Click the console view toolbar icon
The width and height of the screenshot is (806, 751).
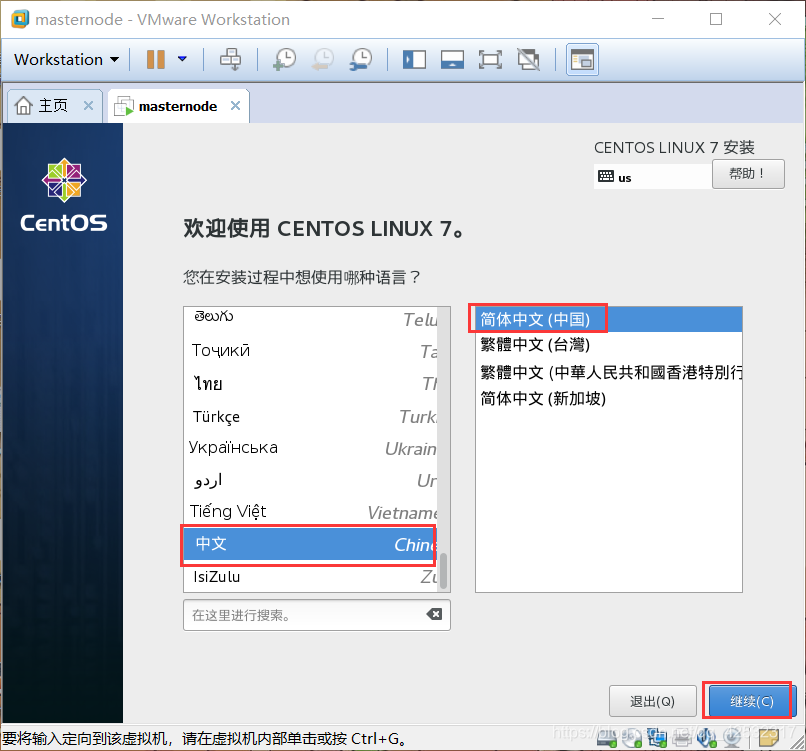(x=582, y=60)
